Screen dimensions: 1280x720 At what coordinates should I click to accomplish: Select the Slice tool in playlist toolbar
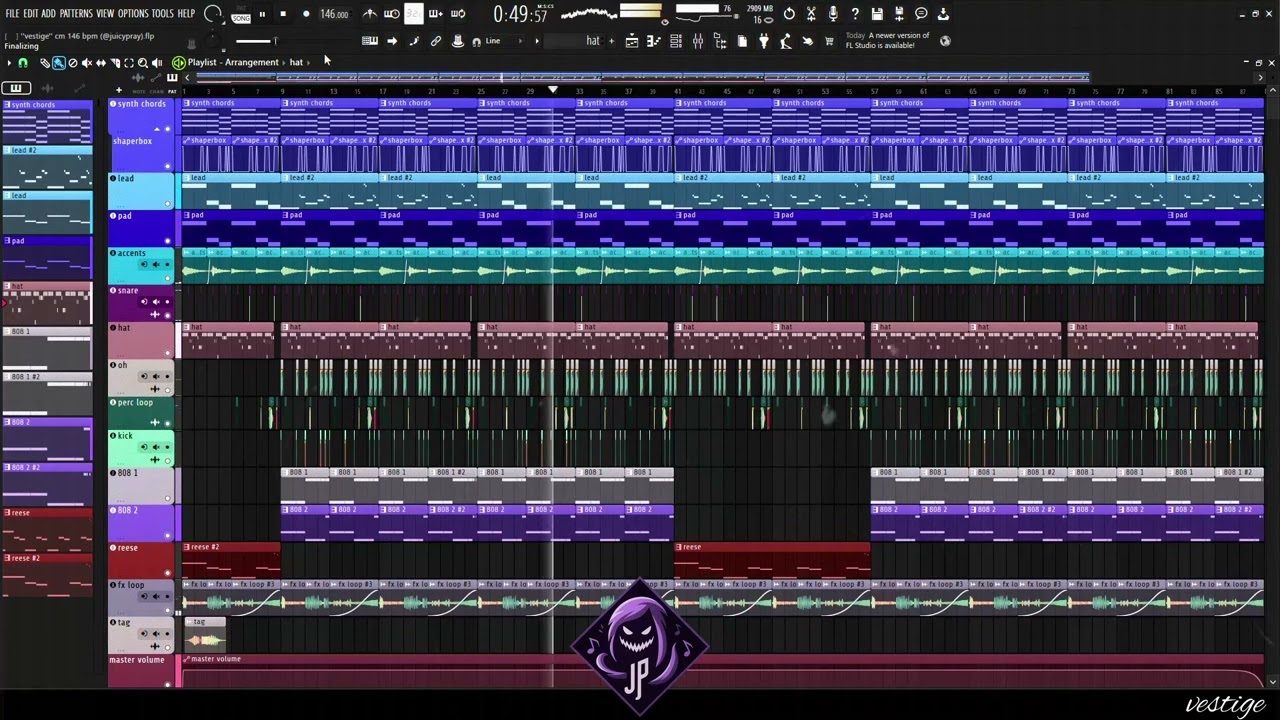click(115, 62)
